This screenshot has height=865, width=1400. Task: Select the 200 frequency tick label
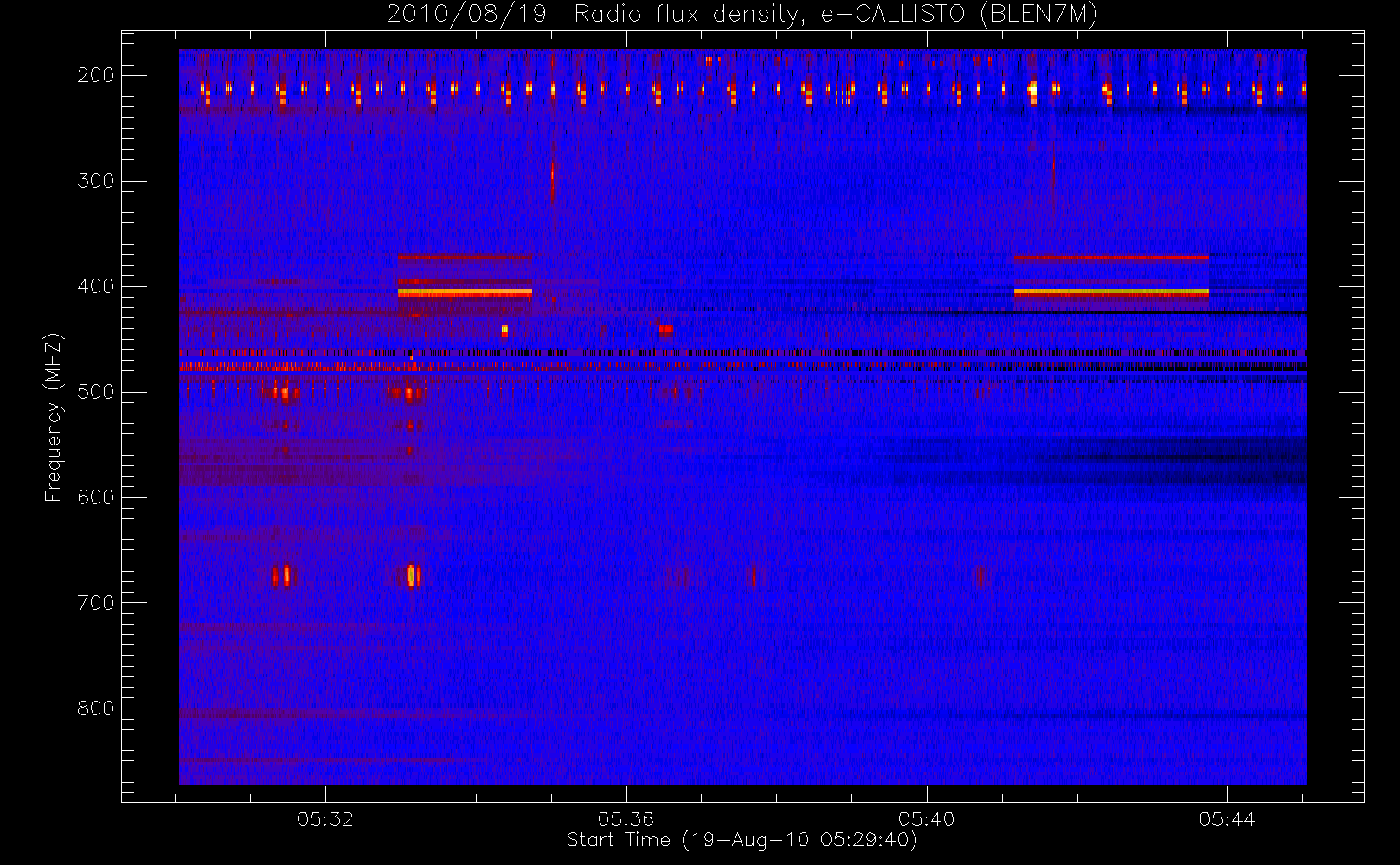point(95,75)
